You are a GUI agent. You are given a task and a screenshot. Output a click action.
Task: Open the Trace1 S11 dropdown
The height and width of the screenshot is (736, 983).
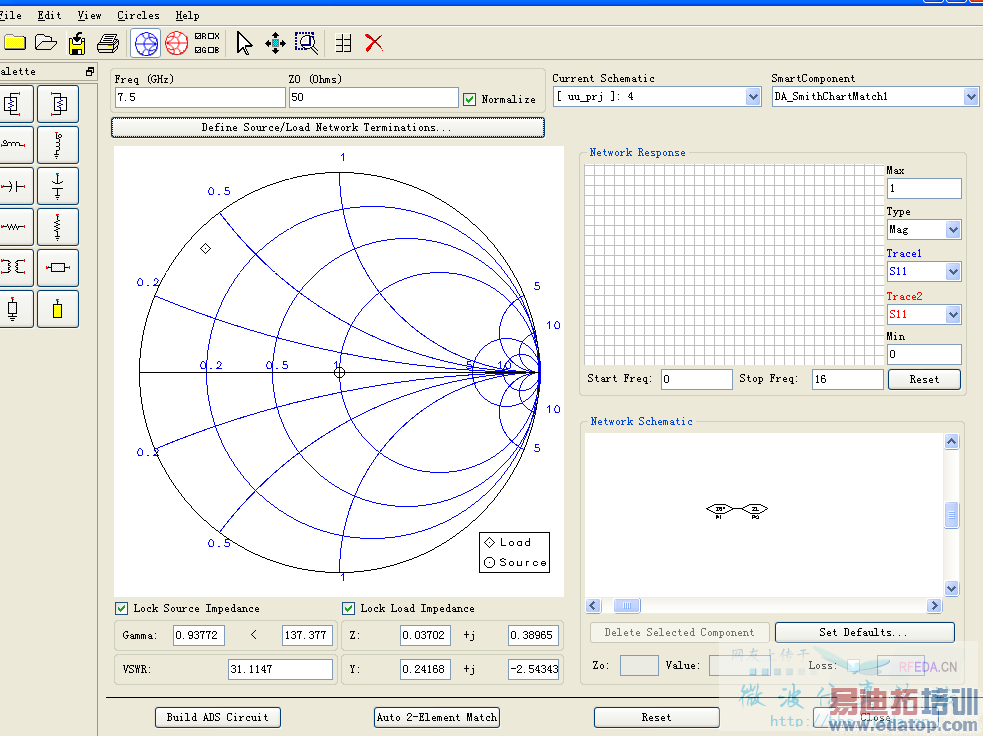[x=952, y=272]
